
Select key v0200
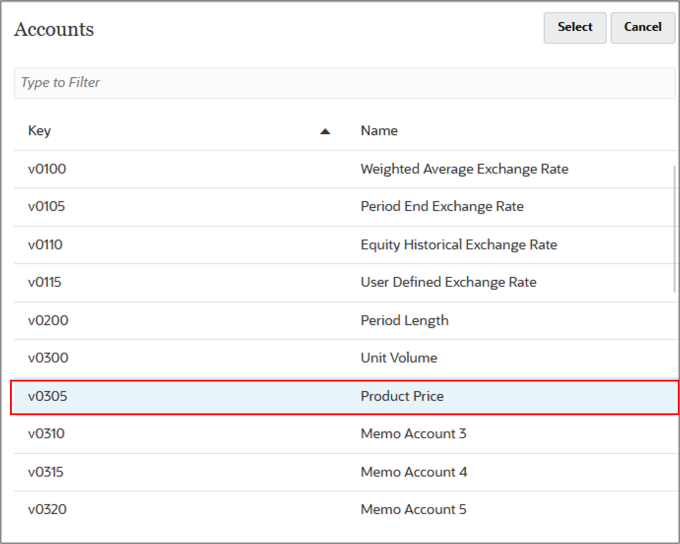[48, 321]
